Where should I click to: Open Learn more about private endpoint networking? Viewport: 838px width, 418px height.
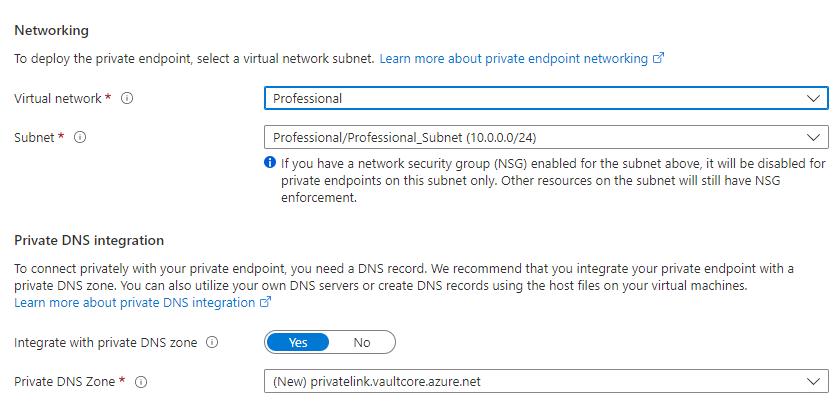pyautogui.click(x=513, y=59)
